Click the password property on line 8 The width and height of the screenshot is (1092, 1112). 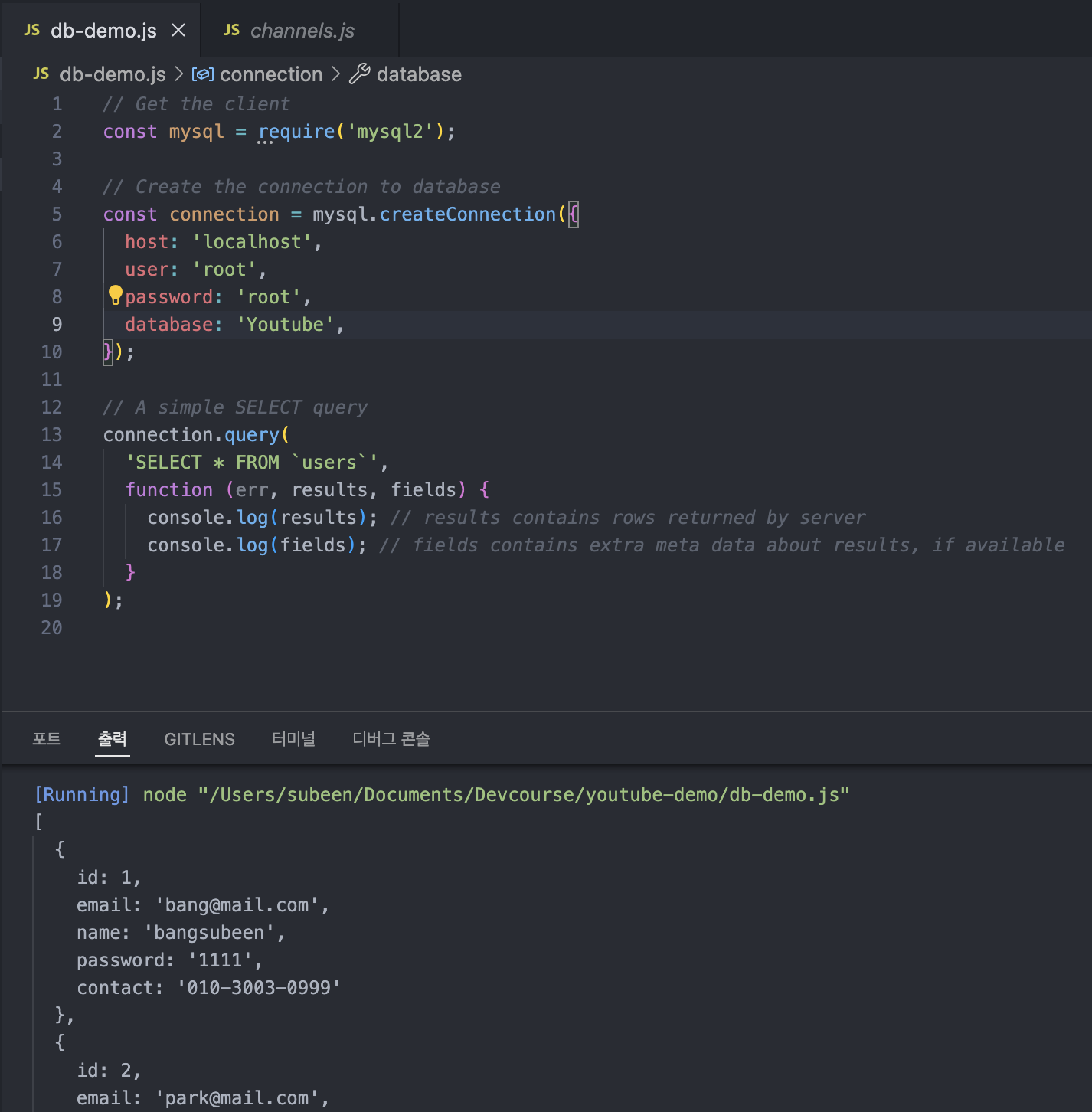(168, 297)
